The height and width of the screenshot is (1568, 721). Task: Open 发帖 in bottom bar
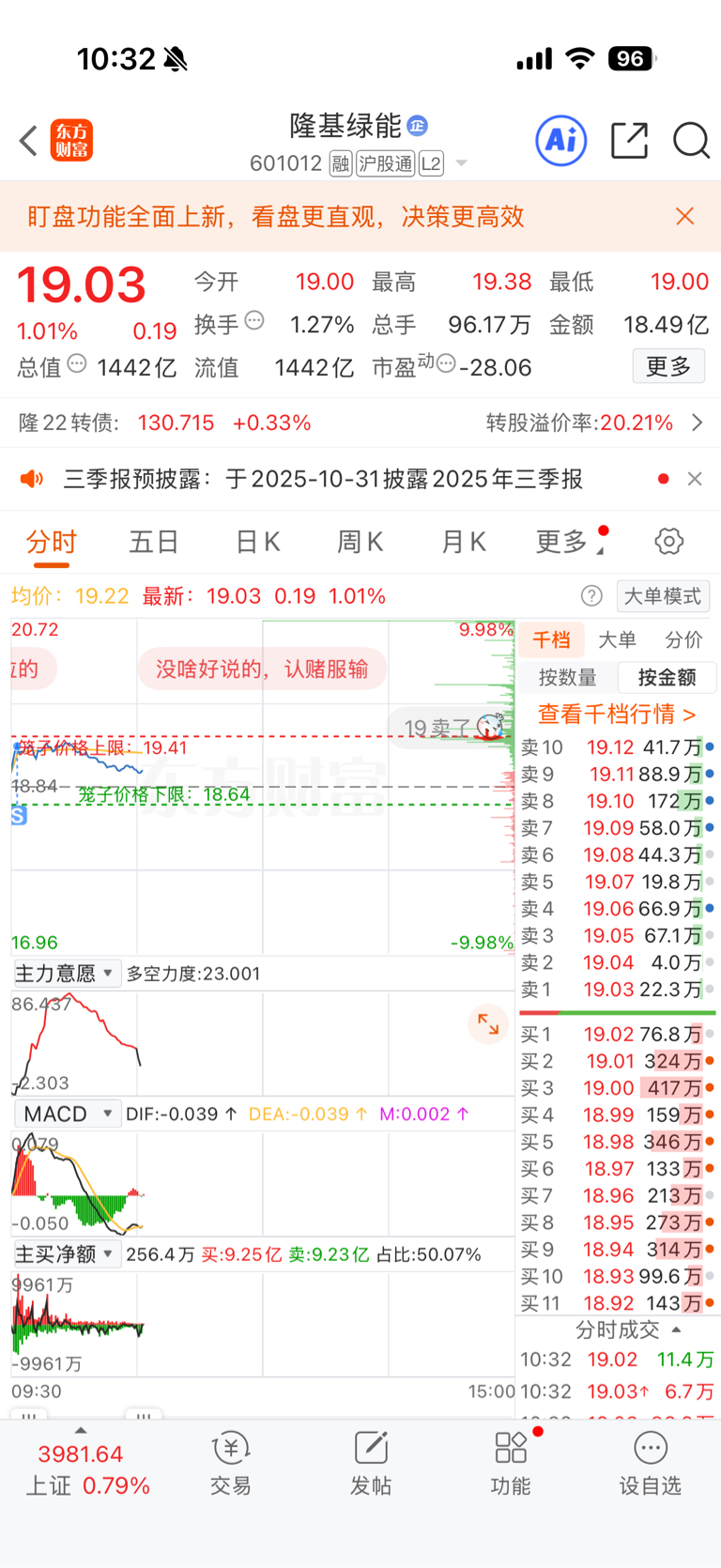pos(371,1463)
